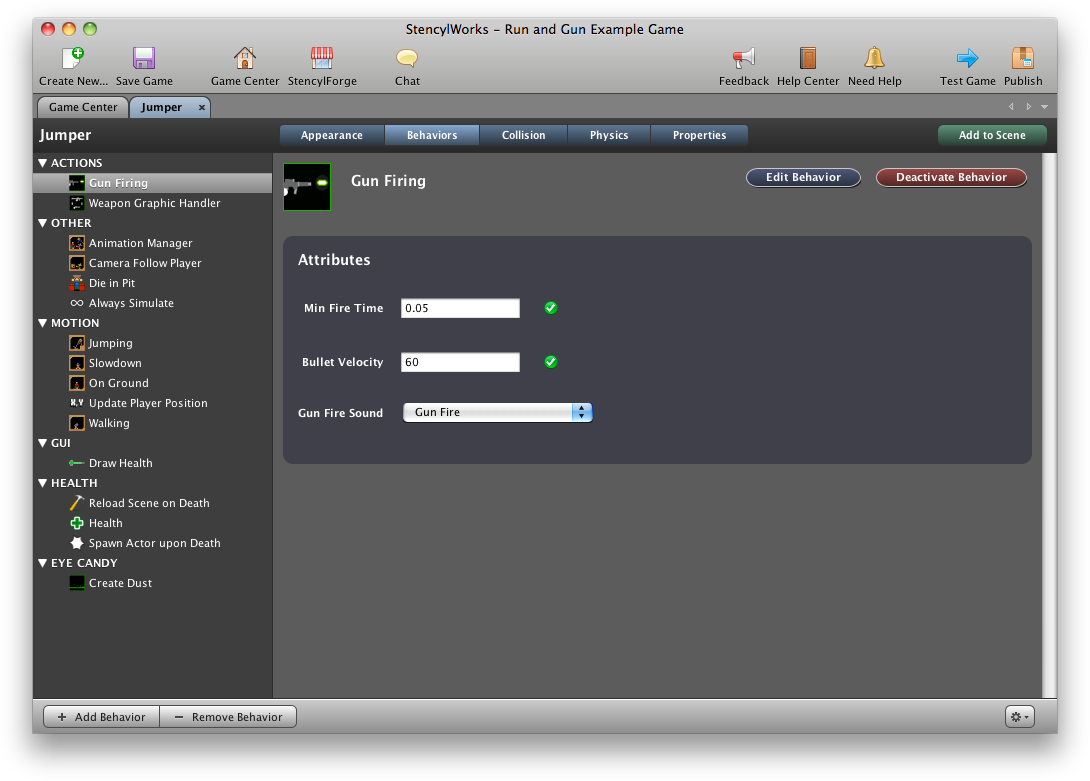The image size is (1090, 781).
Task: Run Test Game arrow icon
Action: tap(967, 59)
